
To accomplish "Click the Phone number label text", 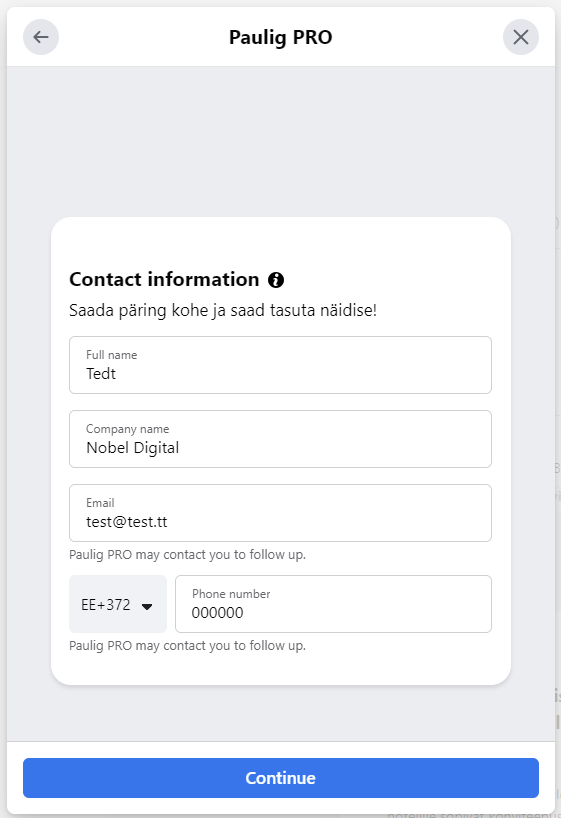I will click(x=231, y=594).
